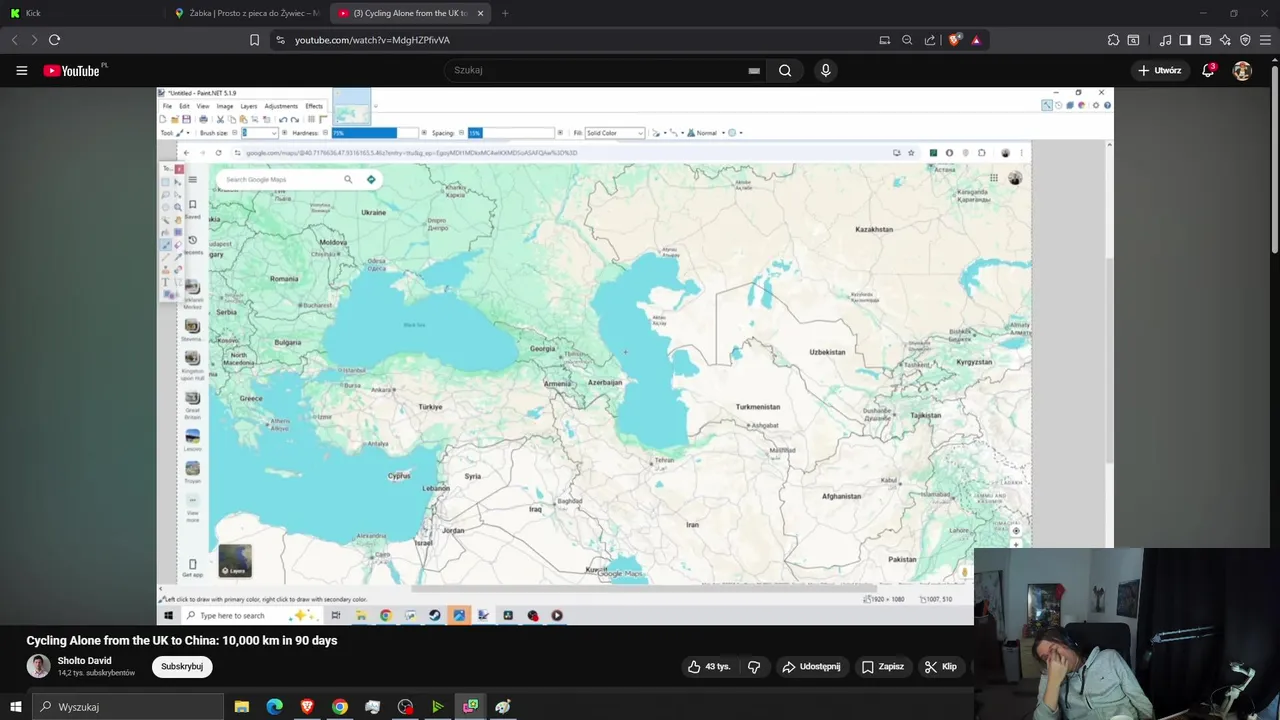
Task: Go to the YouTube home logo
Action: coord(72,70)
